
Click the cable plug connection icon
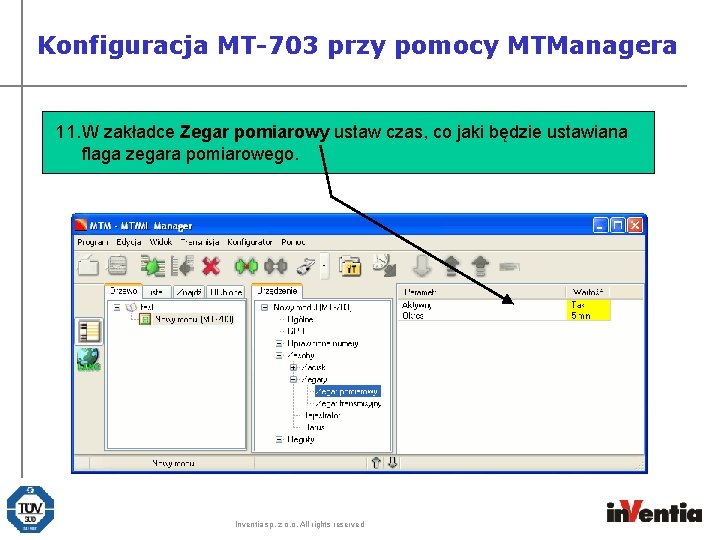pyautogui.click(x=306, y=266)
